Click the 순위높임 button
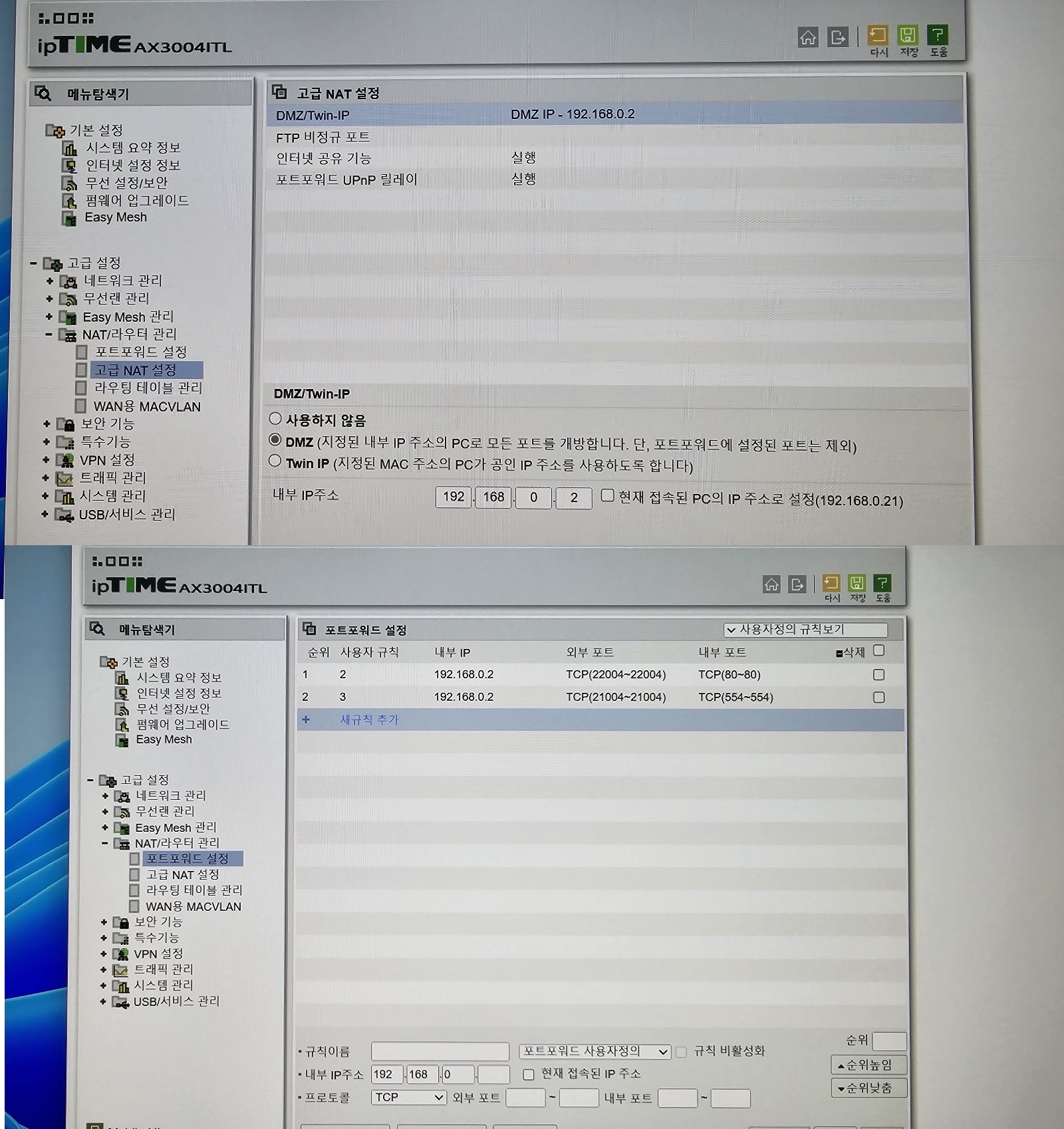This screenshot has width=1064, height=1129. point(868,1065)
